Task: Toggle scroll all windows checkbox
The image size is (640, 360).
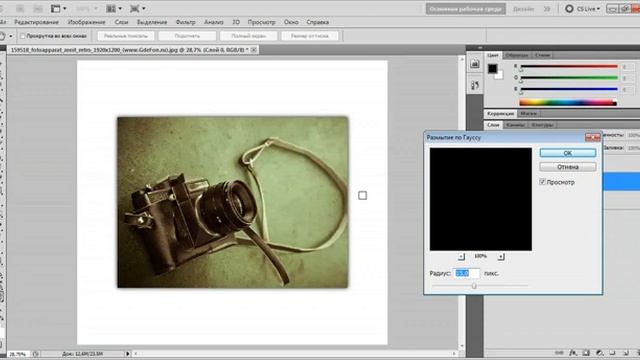Action: pyautogui.click(x=23, y=36)
